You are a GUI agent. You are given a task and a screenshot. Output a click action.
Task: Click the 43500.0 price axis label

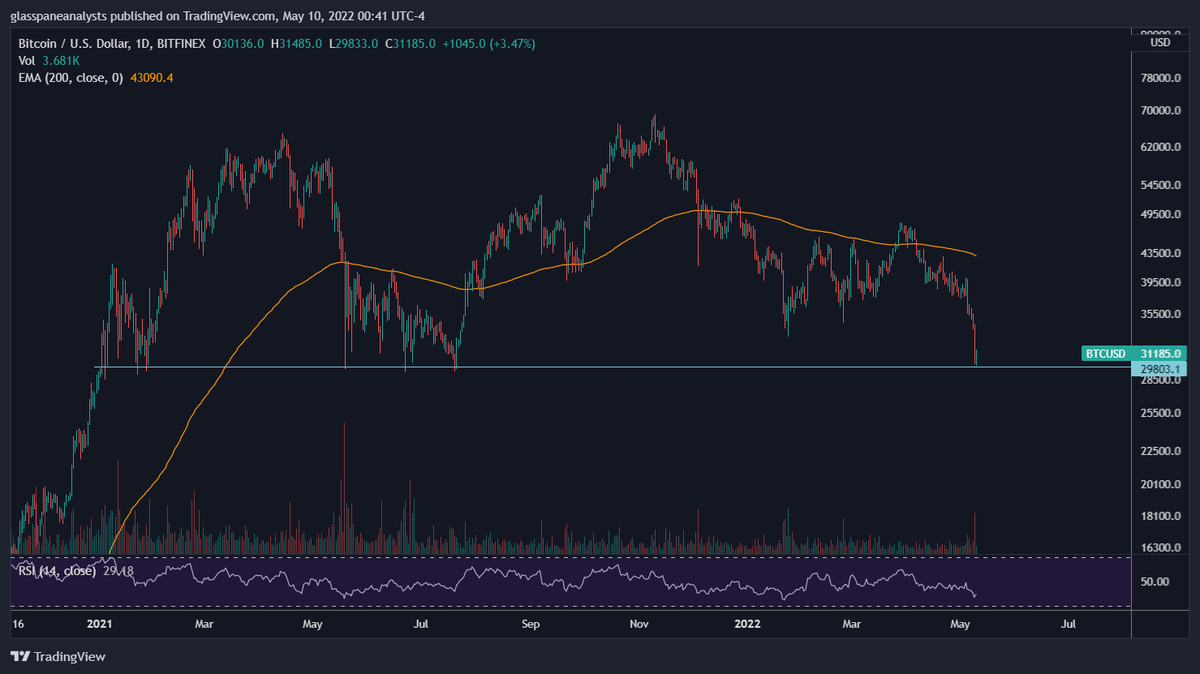(x=1163, y=254)
